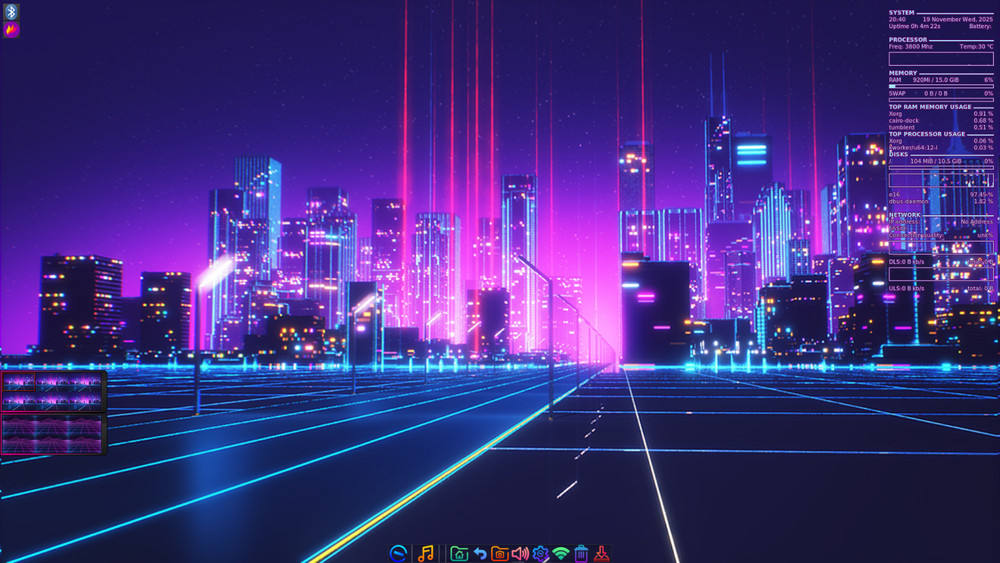Screen dimensions: 1000x563
Task: Click the processor usage graph box
Action: [941, 59]
